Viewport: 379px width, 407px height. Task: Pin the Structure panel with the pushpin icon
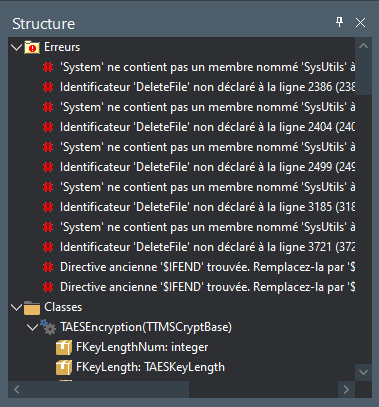point(339,23)
